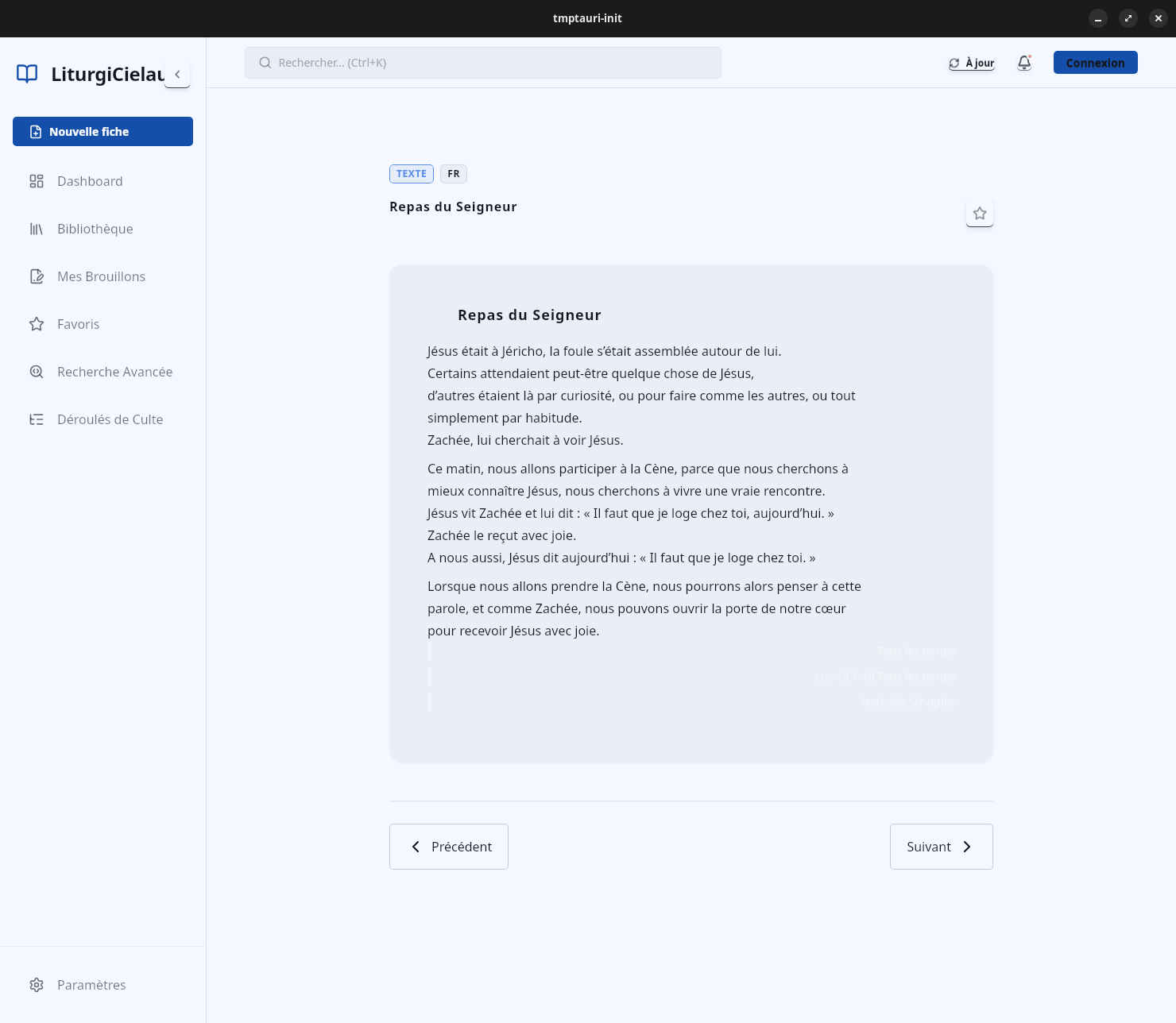Toggle favorite star for Repas du Seigneur
The height and width of the screenshot is (1023, 1176).
point(979,214)
